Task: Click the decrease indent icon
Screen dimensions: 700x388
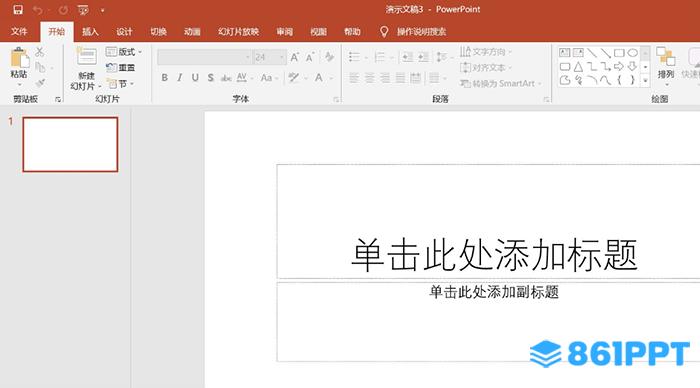Action: pos(407,57)
